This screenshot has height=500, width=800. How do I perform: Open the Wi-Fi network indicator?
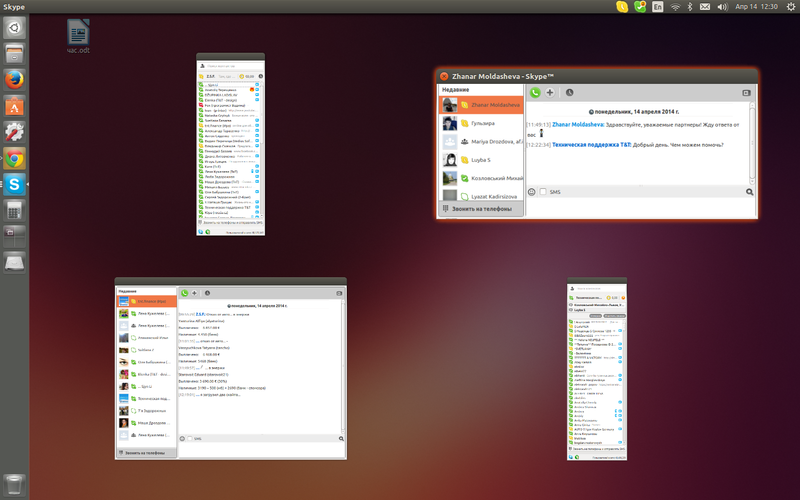point(676,7)
